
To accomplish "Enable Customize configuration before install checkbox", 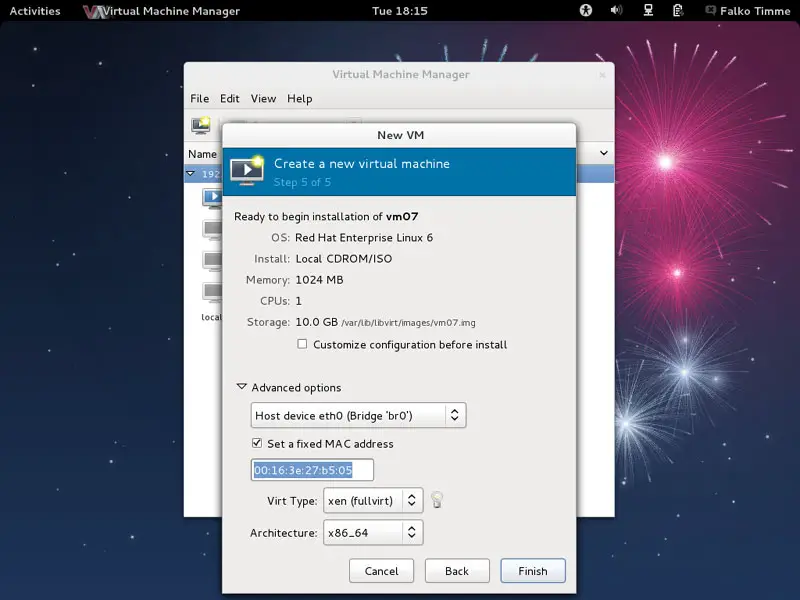I will [302, 344].
